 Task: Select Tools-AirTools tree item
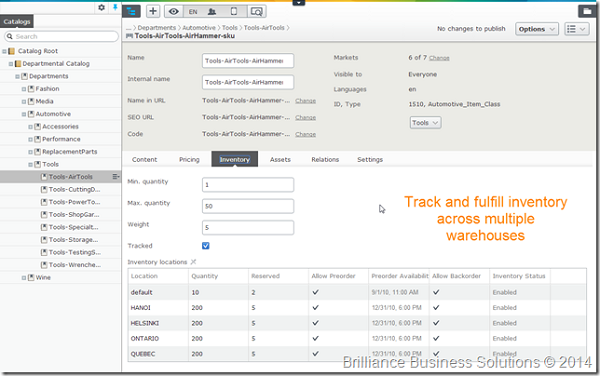click(x=71, y=177)
